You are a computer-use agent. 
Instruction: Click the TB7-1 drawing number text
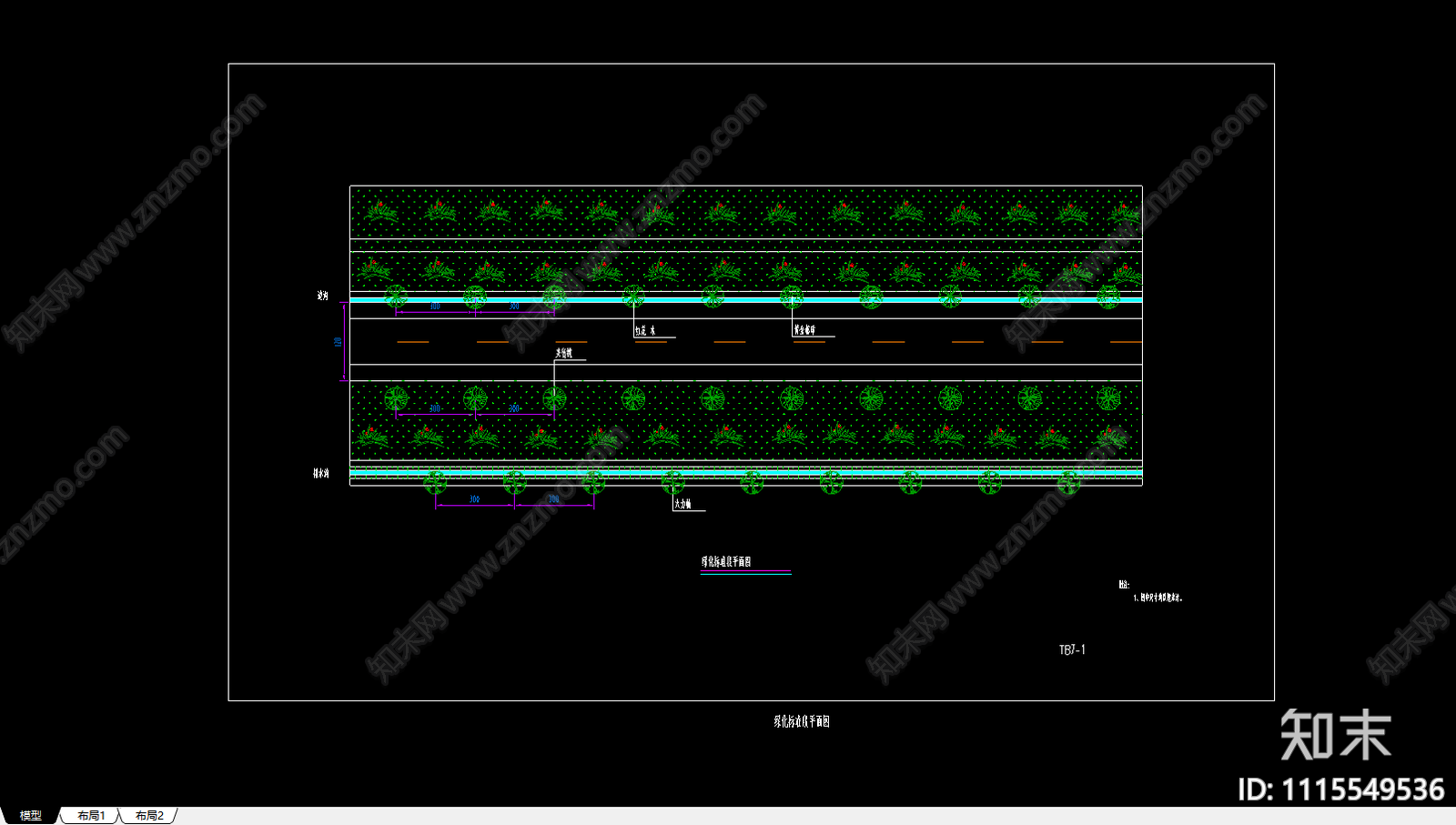(x=1072, y=650)
